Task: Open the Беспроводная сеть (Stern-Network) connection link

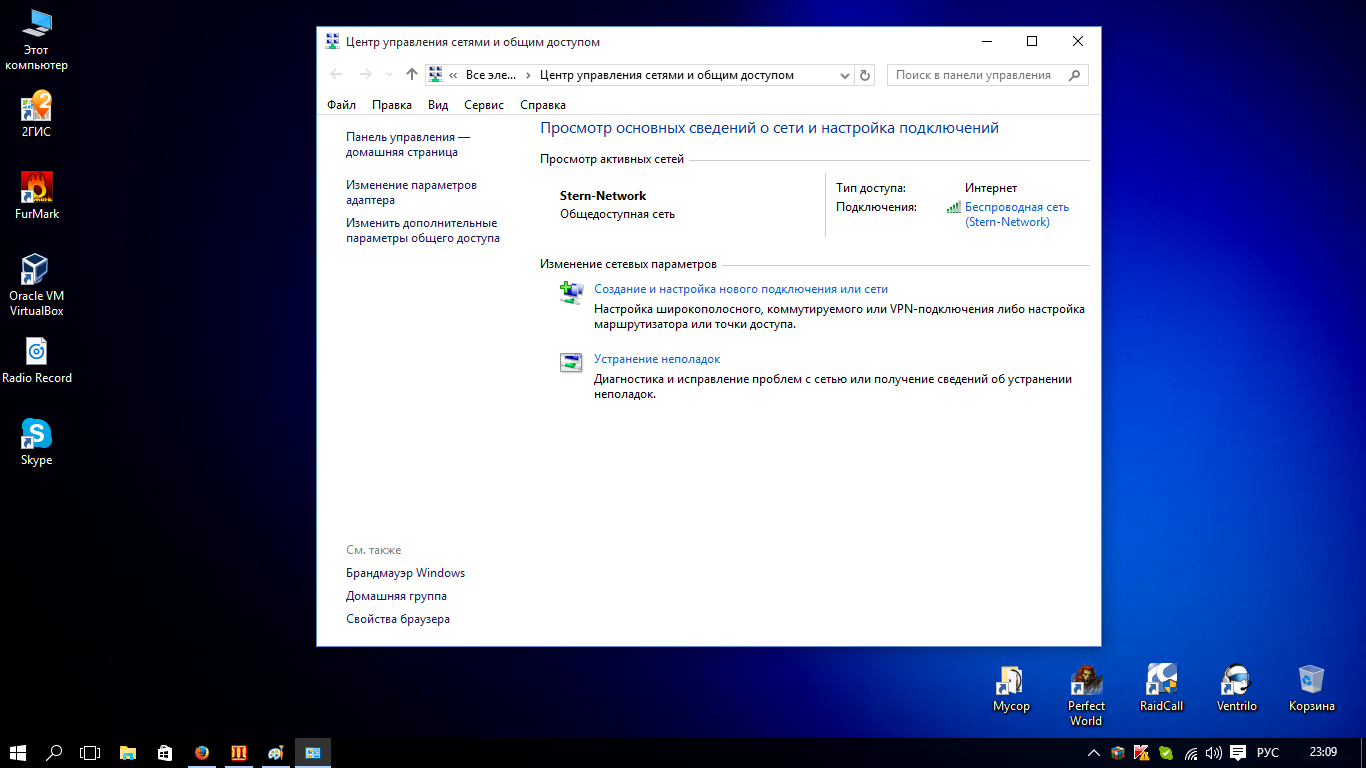Action: click(x=1016, y=214)
